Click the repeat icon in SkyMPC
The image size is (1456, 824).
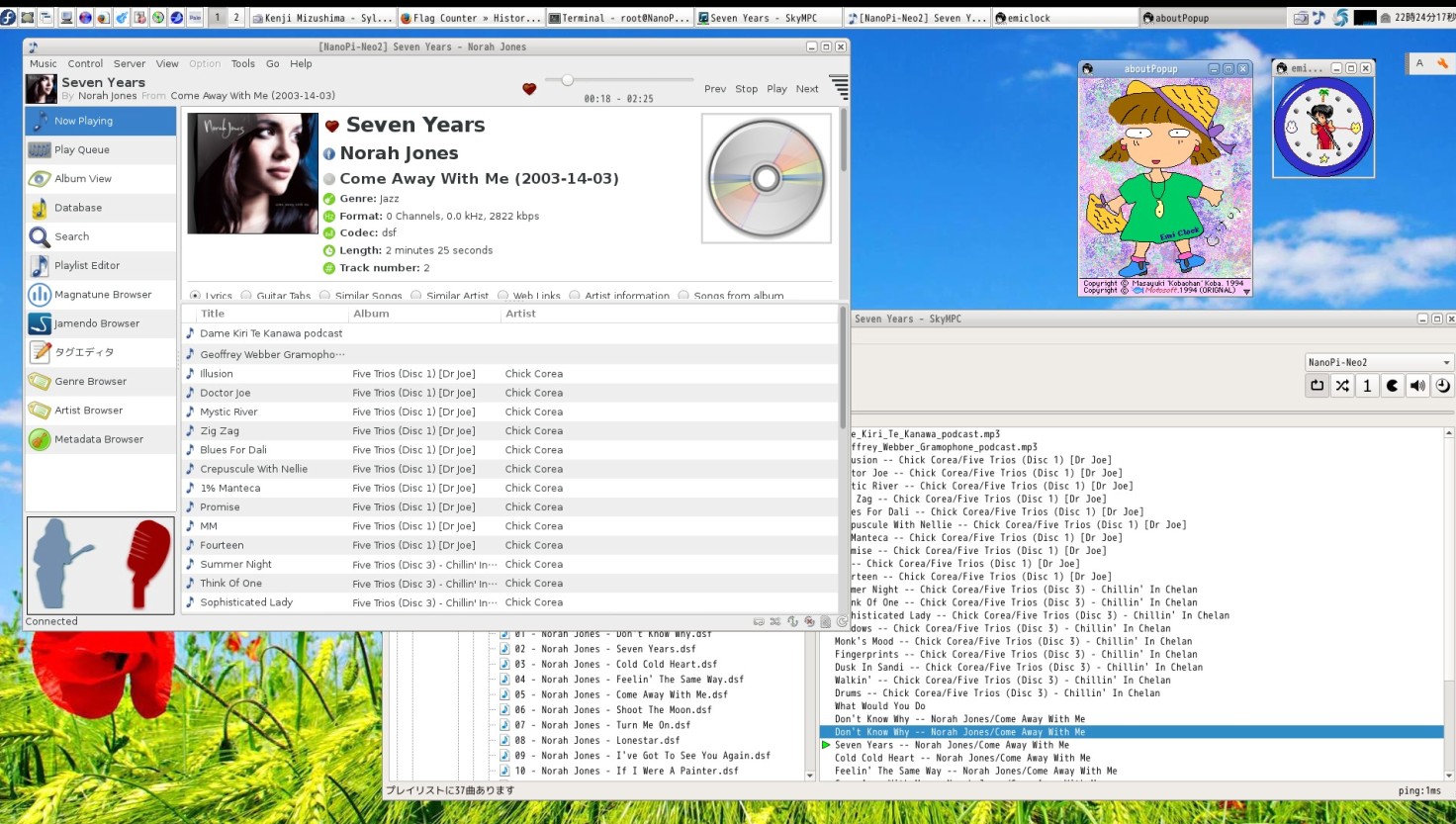tap(1317, 386)
